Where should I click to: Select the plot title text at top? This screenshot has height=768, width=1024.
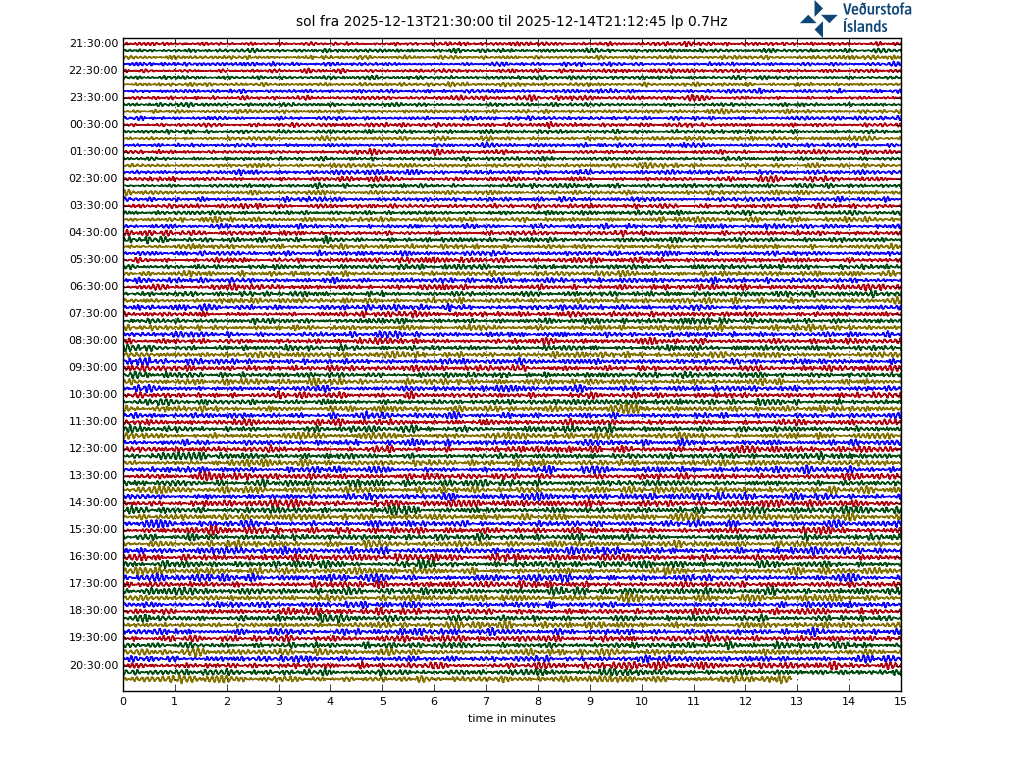coord(511,22)
